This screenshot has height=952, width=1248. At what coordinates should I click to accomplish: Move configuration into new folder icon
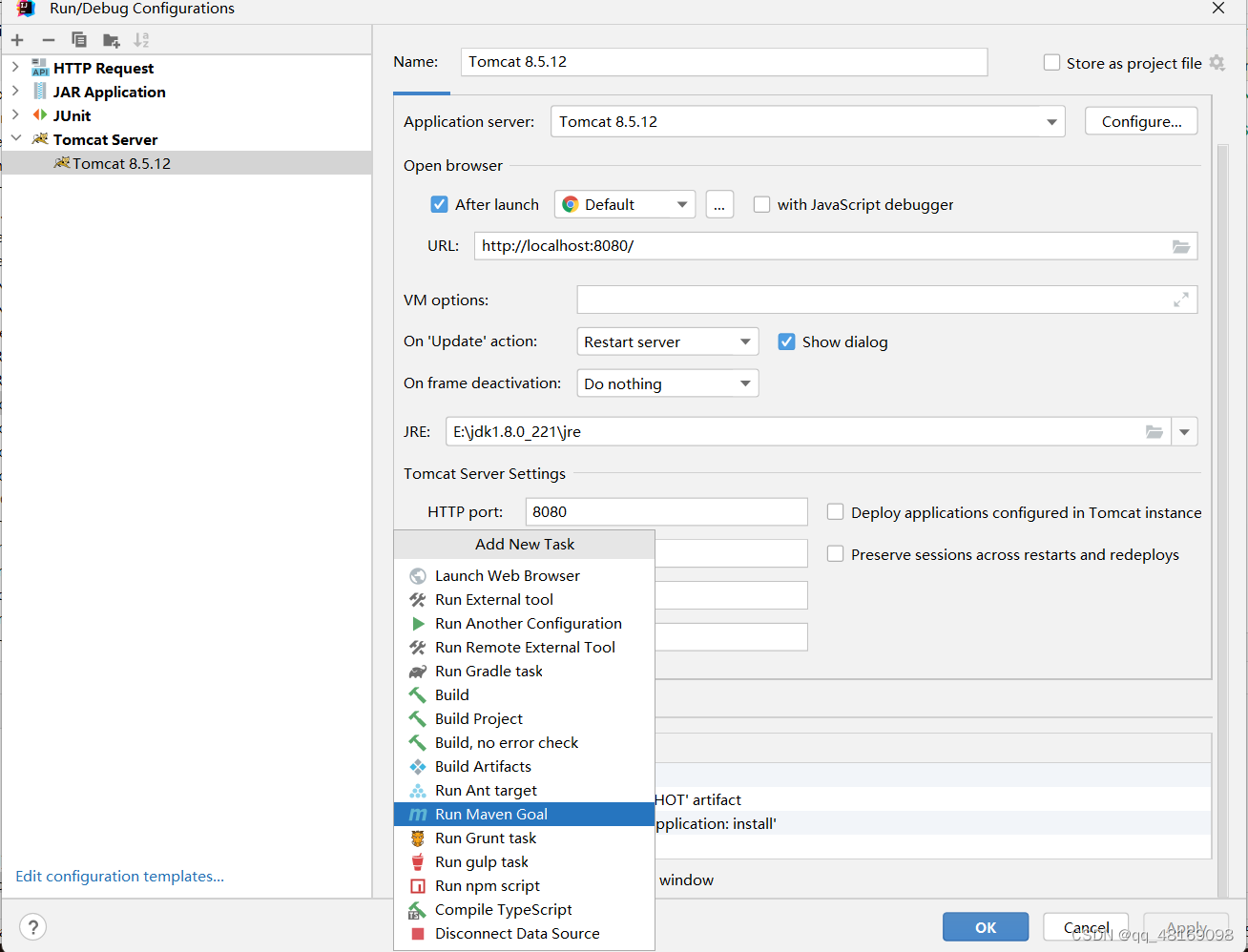(x=112, y=40)
